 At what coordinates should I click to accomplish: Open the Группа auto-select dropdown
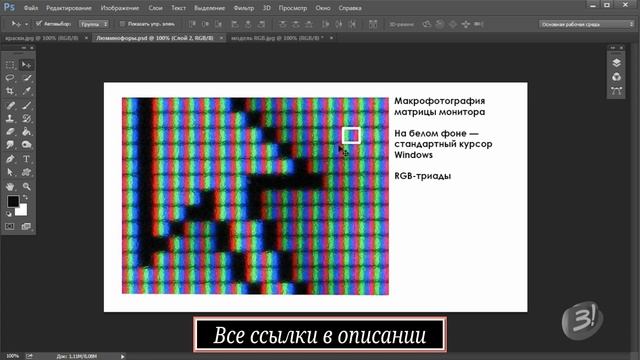[94, 24]
